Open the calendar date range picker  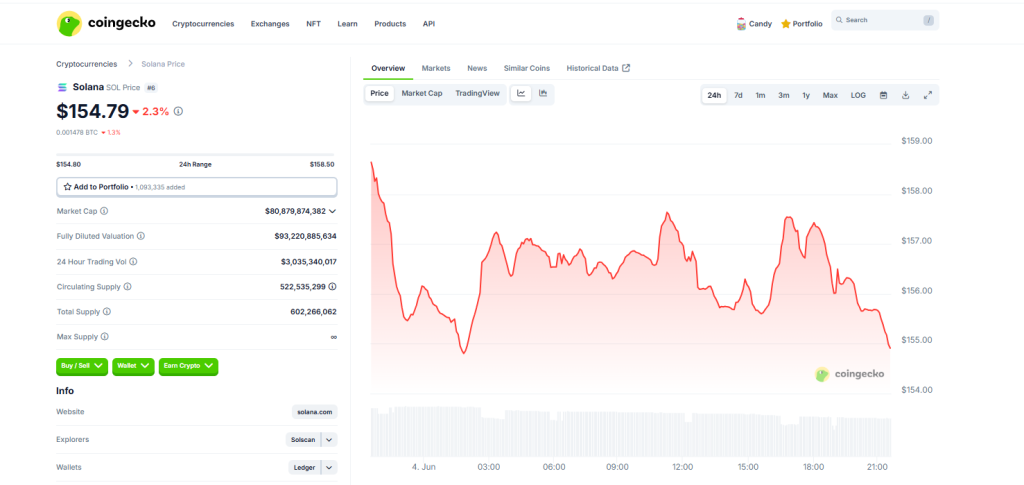(883, 95)
